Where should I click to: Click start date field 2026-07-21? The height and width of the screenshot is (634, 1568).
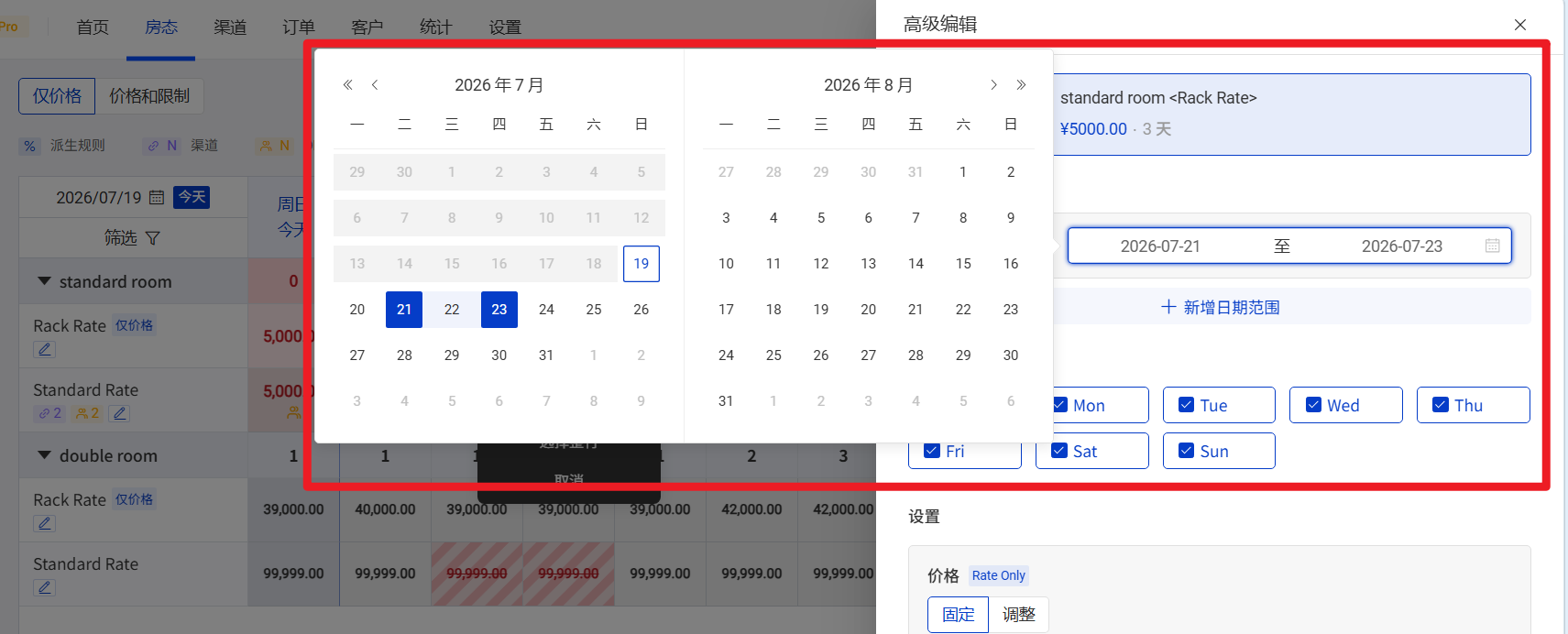click(1160, 246)
